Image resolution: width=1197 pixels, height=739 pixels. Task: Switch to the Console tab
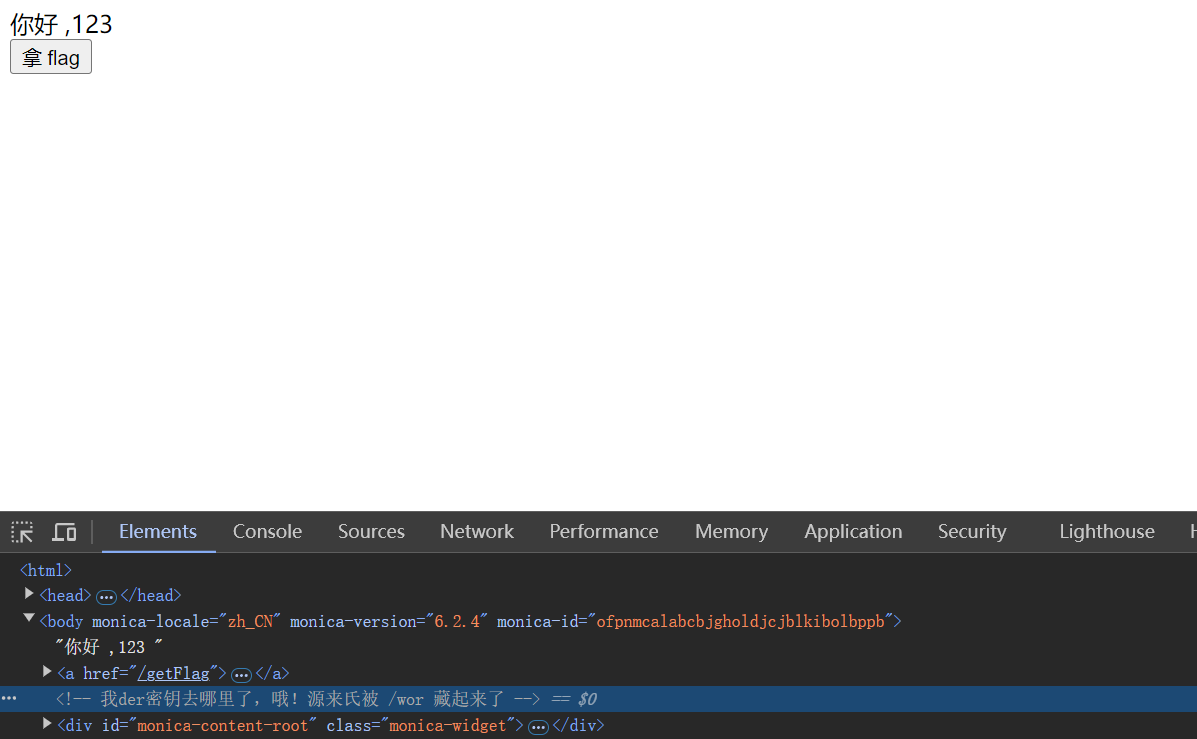[266, 531]
